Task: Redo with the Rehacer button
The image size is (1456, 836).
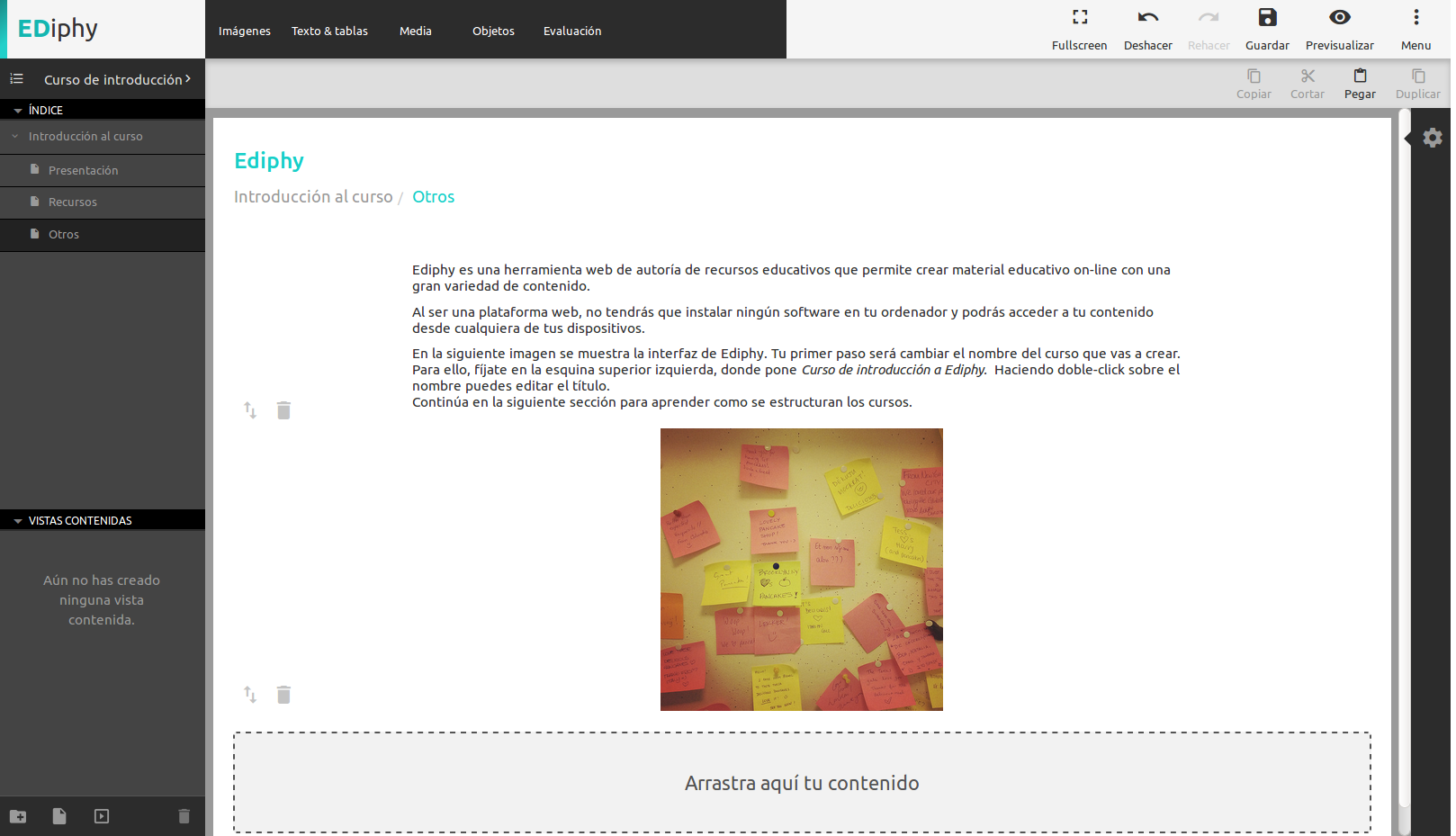Action: [x=1209, y=30]
